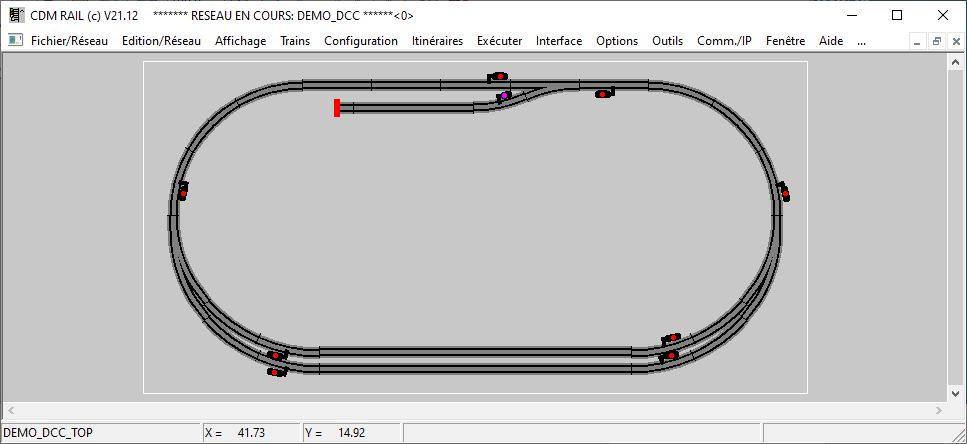Click the red signal on the right curve
Viewport: 967px width, 444px height.
pos(783,191)
